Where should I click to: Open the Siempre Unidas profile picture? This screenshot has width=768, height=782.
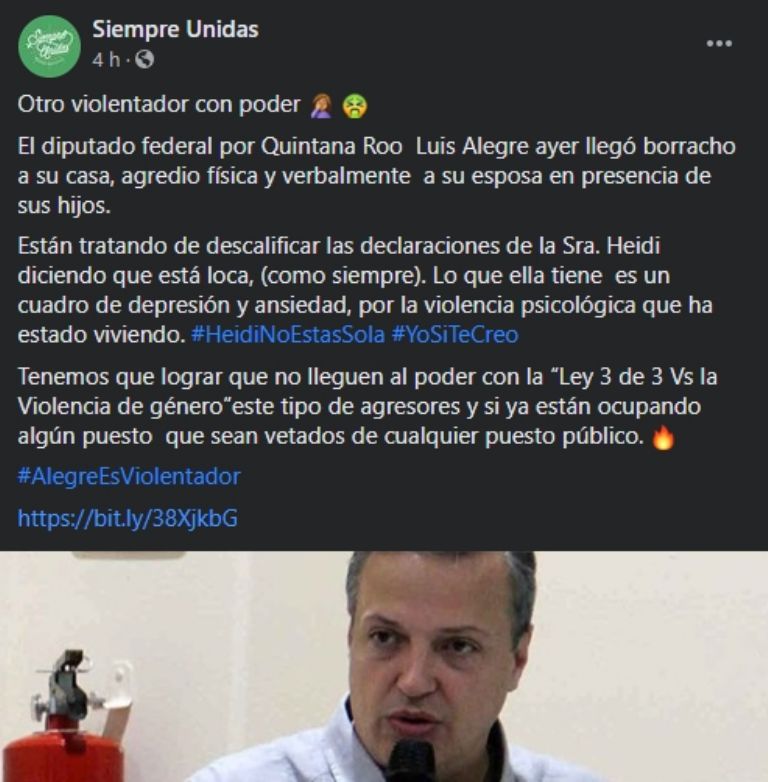click(49, 46)
